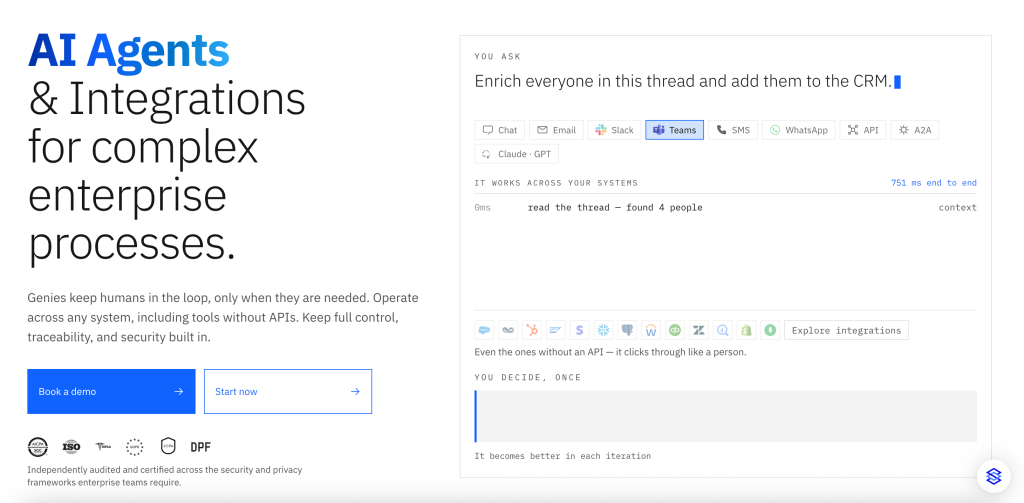Image resolution: width=1024 pixels, height=503 pixels.
Task: Click the gray infinity-loop integration icon
Action: (x=508, y=330)
